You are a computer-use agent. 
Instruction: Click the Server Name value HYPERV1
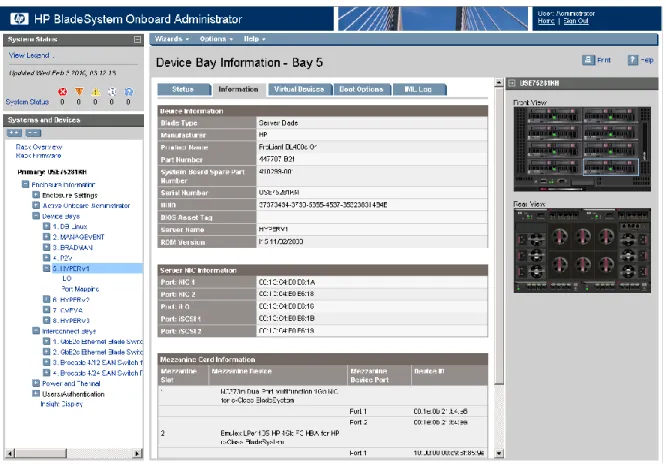pos(274,229)
